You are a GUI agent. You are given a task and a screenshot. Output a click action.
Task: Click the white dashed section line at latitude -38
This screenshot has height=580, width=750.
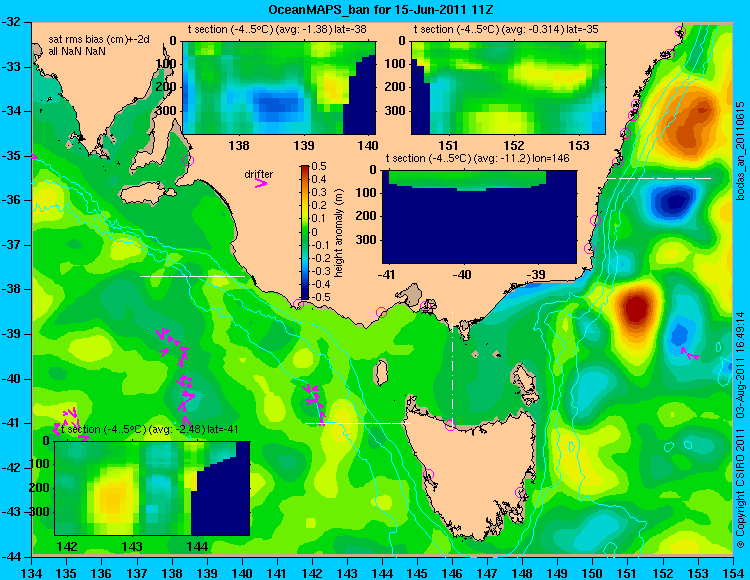[192, 276]
